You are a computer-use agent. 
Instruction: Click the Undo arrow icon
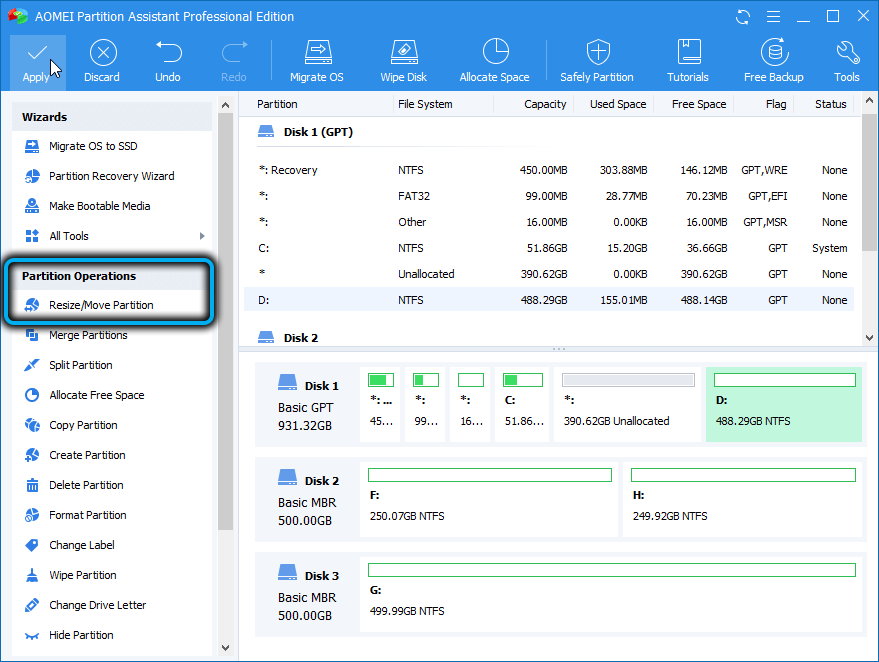pos(168,53)
